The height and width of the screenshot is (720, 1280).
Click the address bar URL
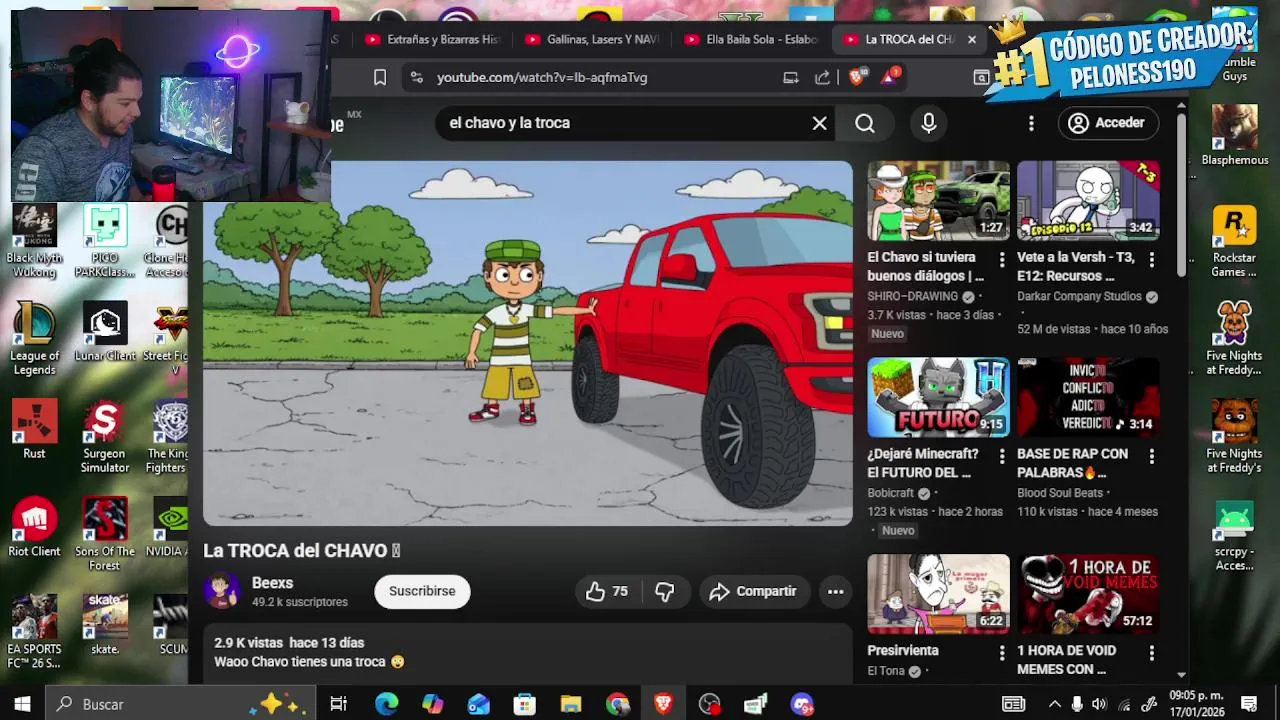click(x=542, y=77)
